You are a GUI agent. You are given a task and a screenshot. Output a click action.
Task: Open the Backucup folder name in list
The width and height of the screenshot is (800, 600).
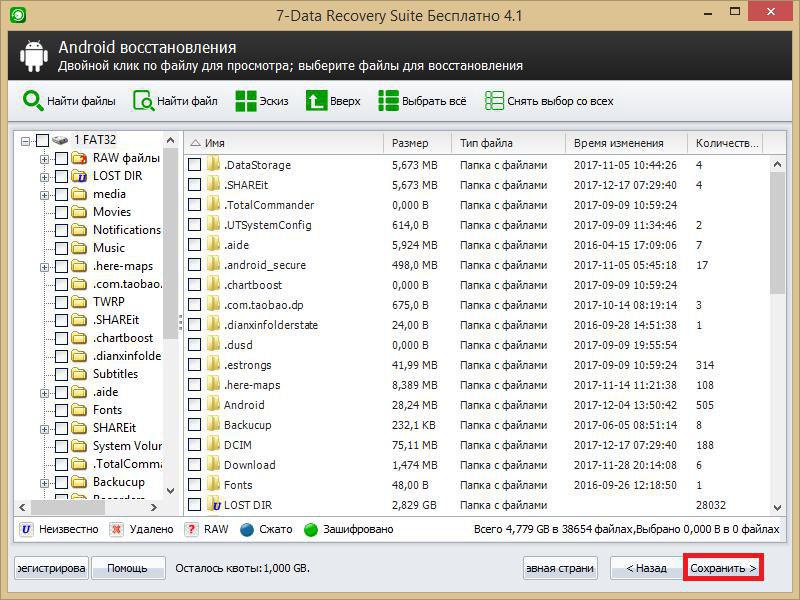point(247,424)
